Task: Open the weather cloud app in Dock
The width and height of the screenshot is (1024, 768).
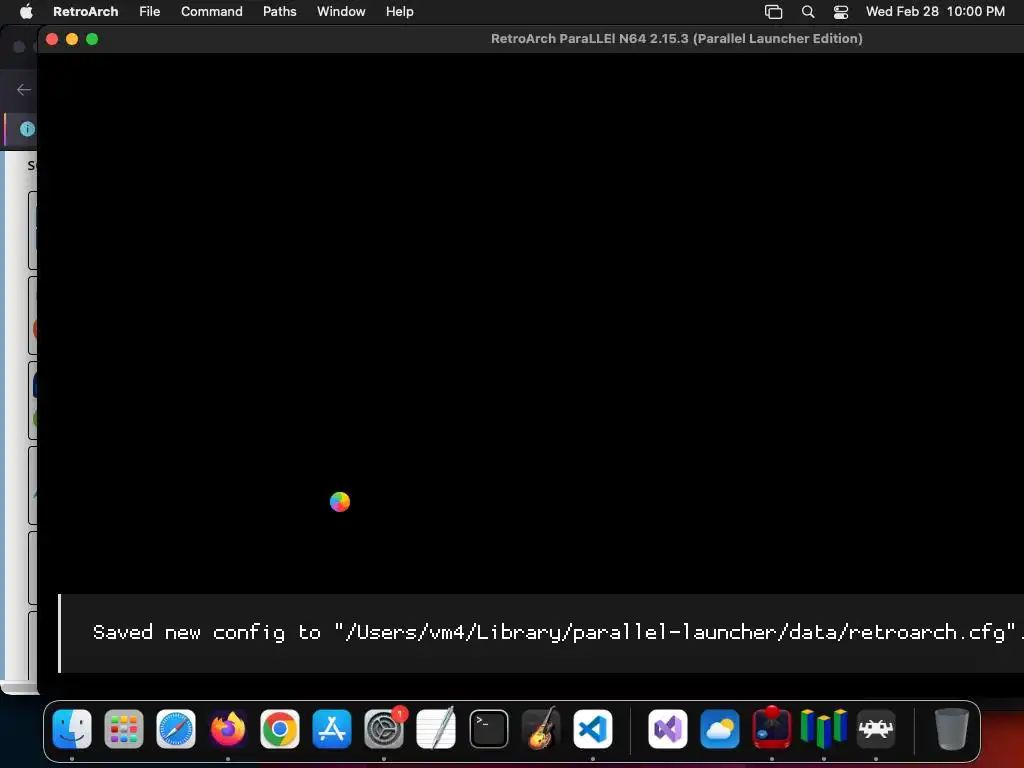Action: 720,728
